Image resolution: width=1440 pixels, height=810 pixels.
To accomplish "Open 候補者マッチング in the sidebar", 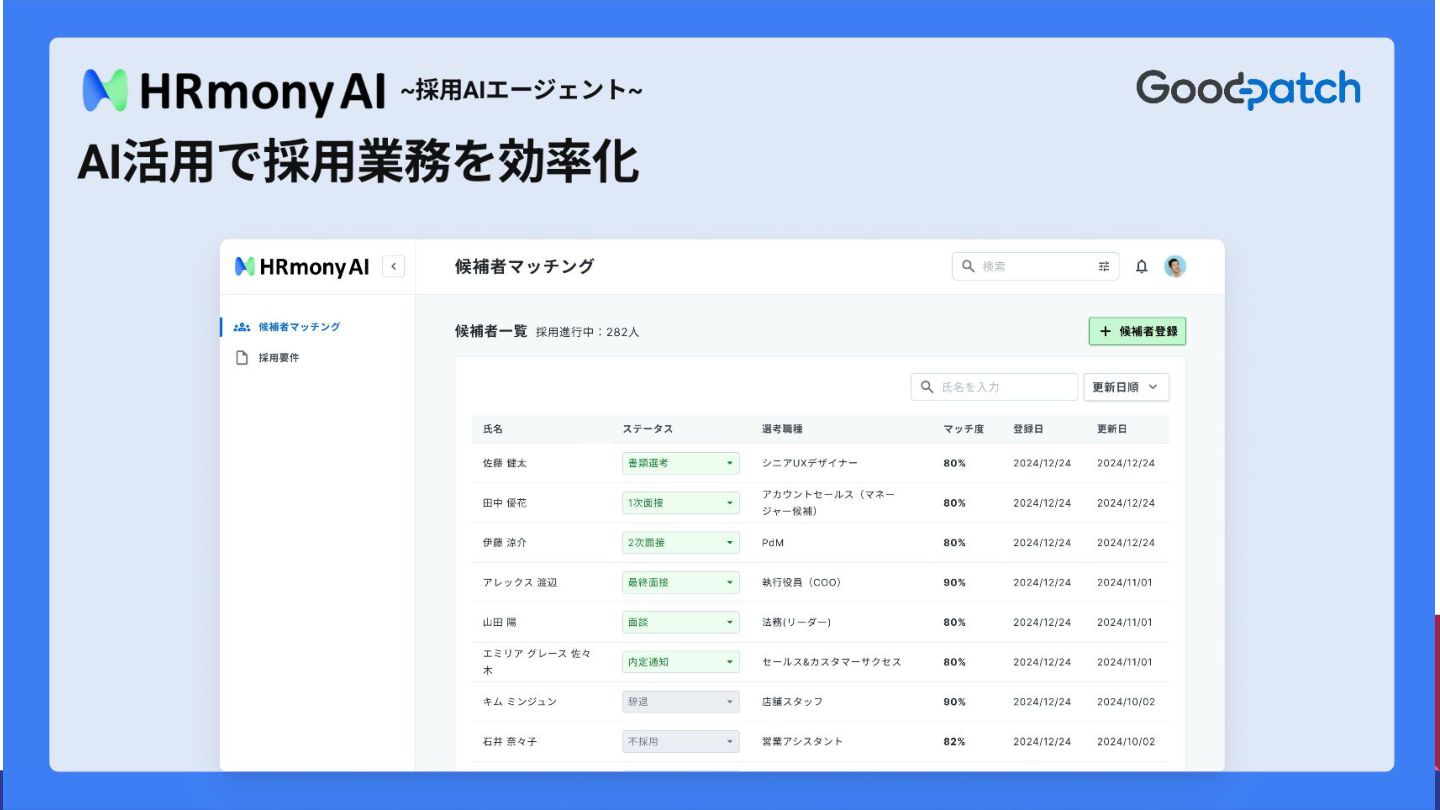I will [299, 327].
